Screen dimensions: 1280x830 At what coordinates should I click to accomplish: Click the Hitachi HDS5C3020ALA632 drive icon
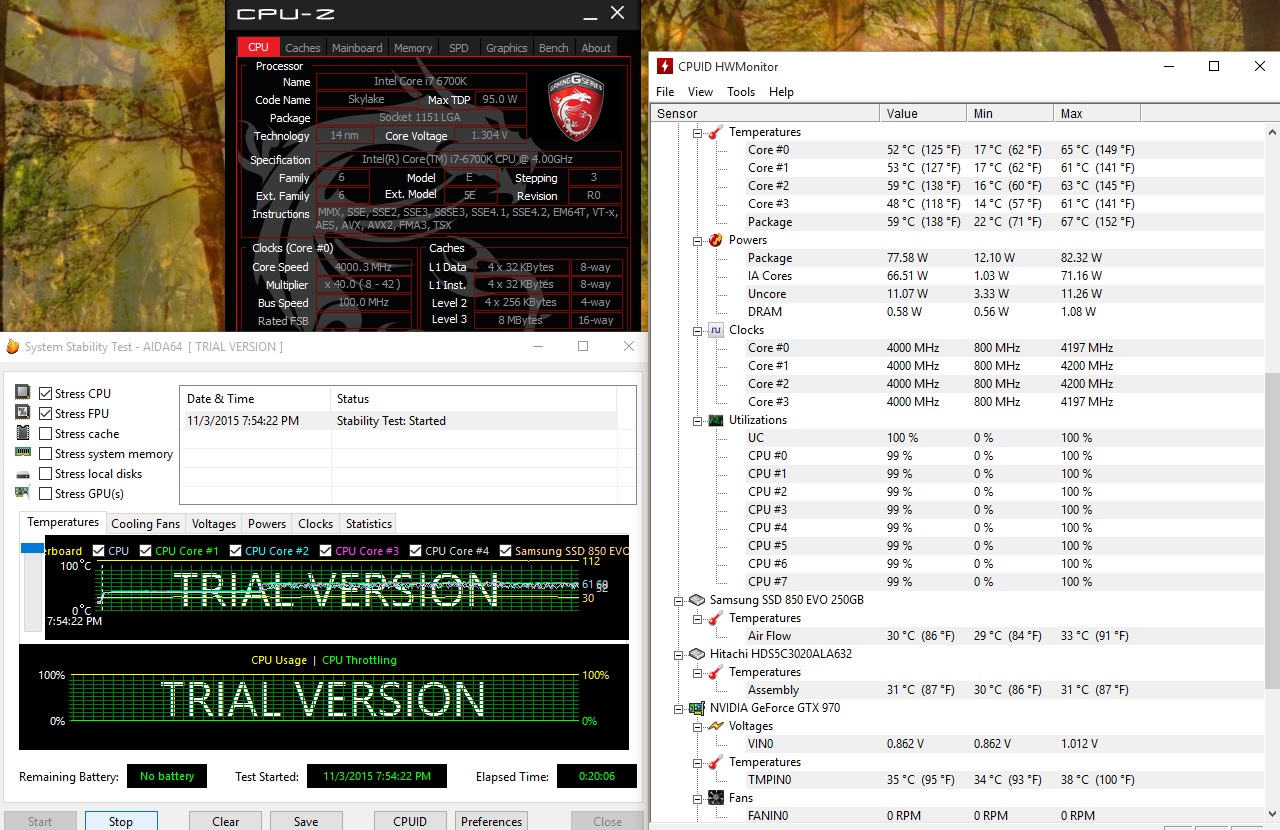[x=697, y=654]
